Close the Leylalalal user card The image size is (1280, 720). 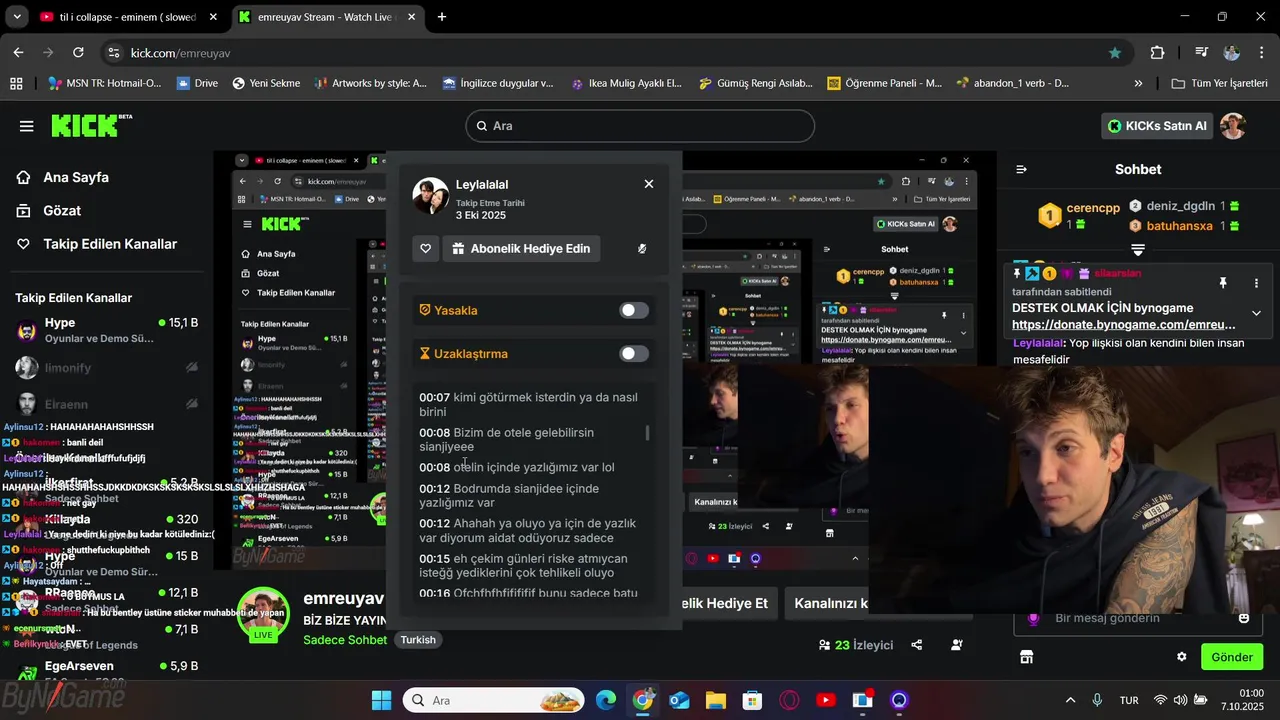point(649,184)
